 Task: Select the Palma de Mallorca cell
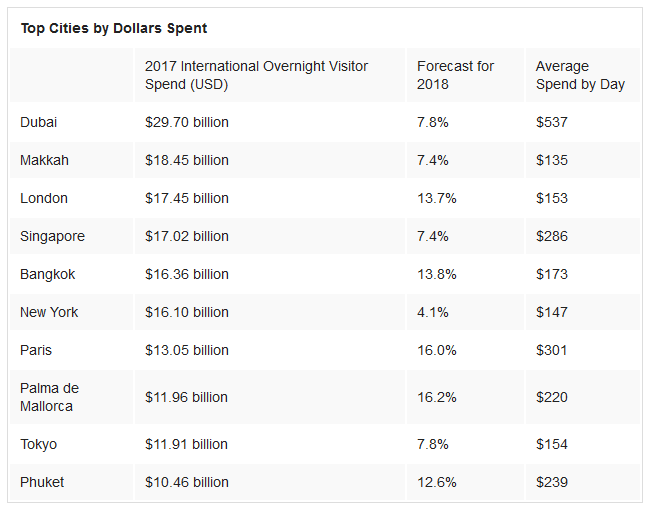pyautogui.click(x=49, y=397)
